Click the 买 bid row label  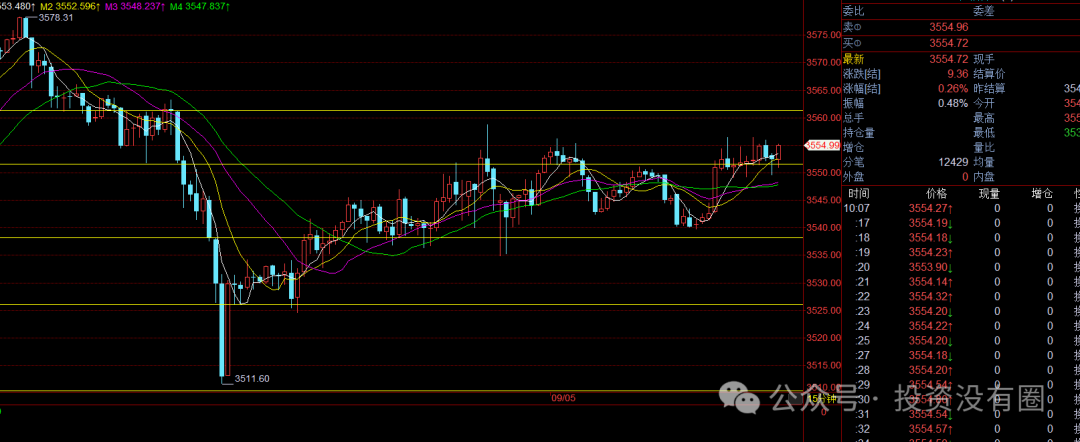point(852,43)
